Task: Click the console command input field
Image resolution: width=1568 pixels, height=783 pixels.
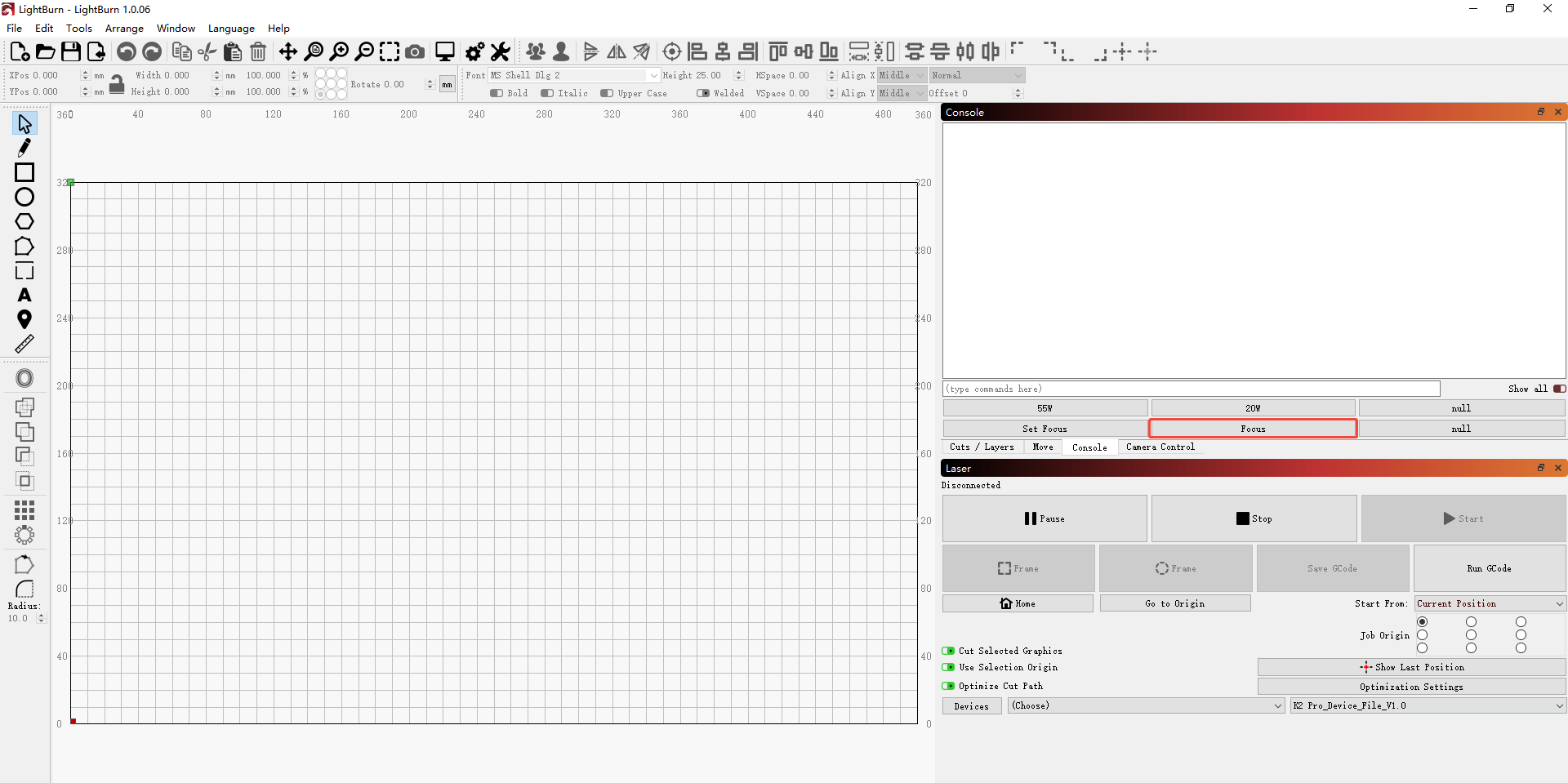Action: pos(1192,389)
